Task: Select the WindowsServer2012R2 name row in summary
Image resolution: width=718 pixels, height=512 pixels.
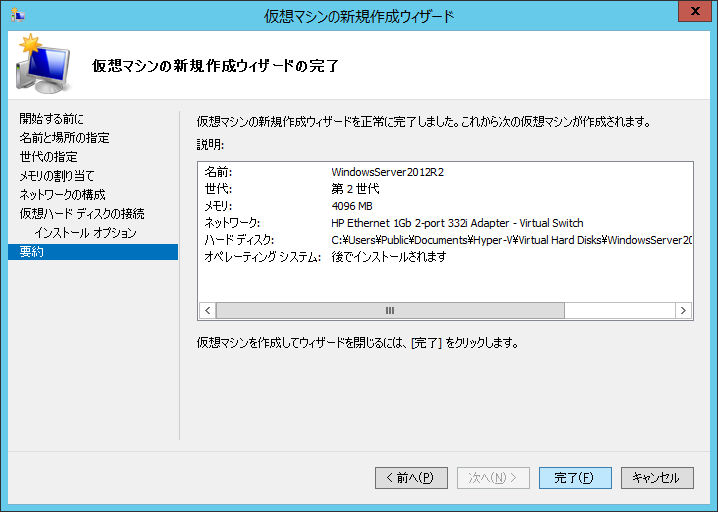Action: coord(388,172)
